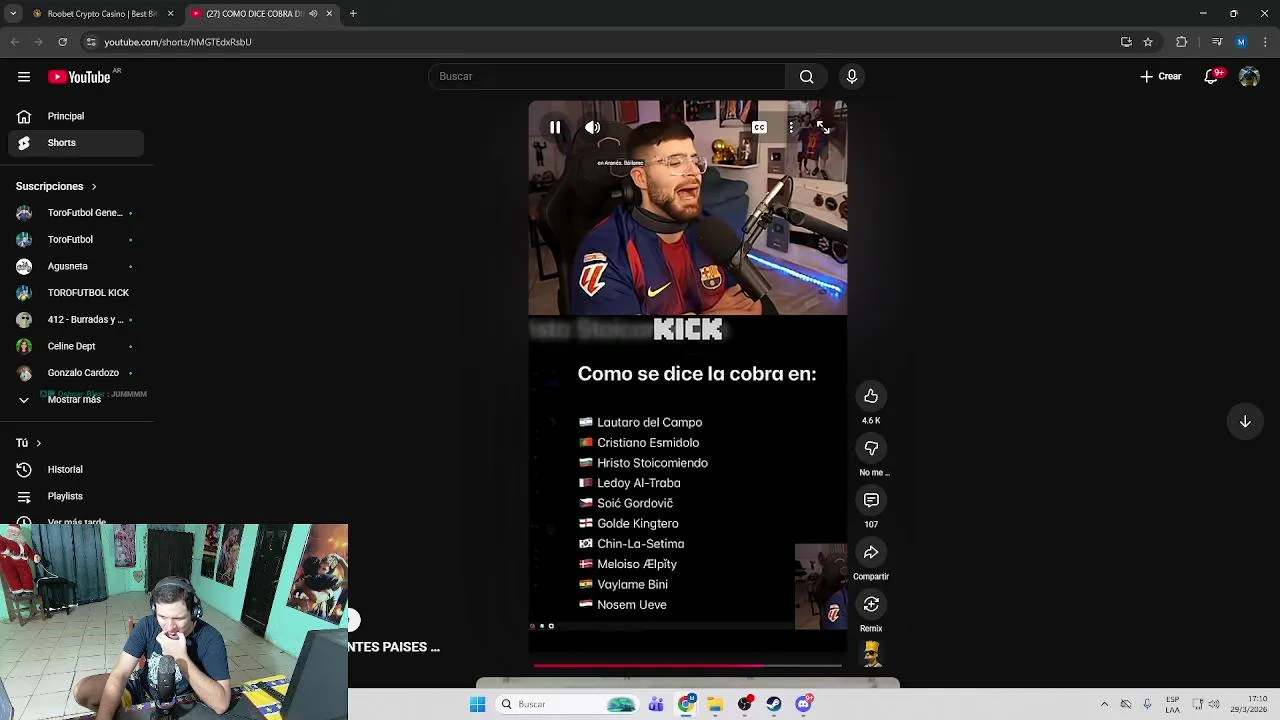Open a new browser tab

(353, 14)
